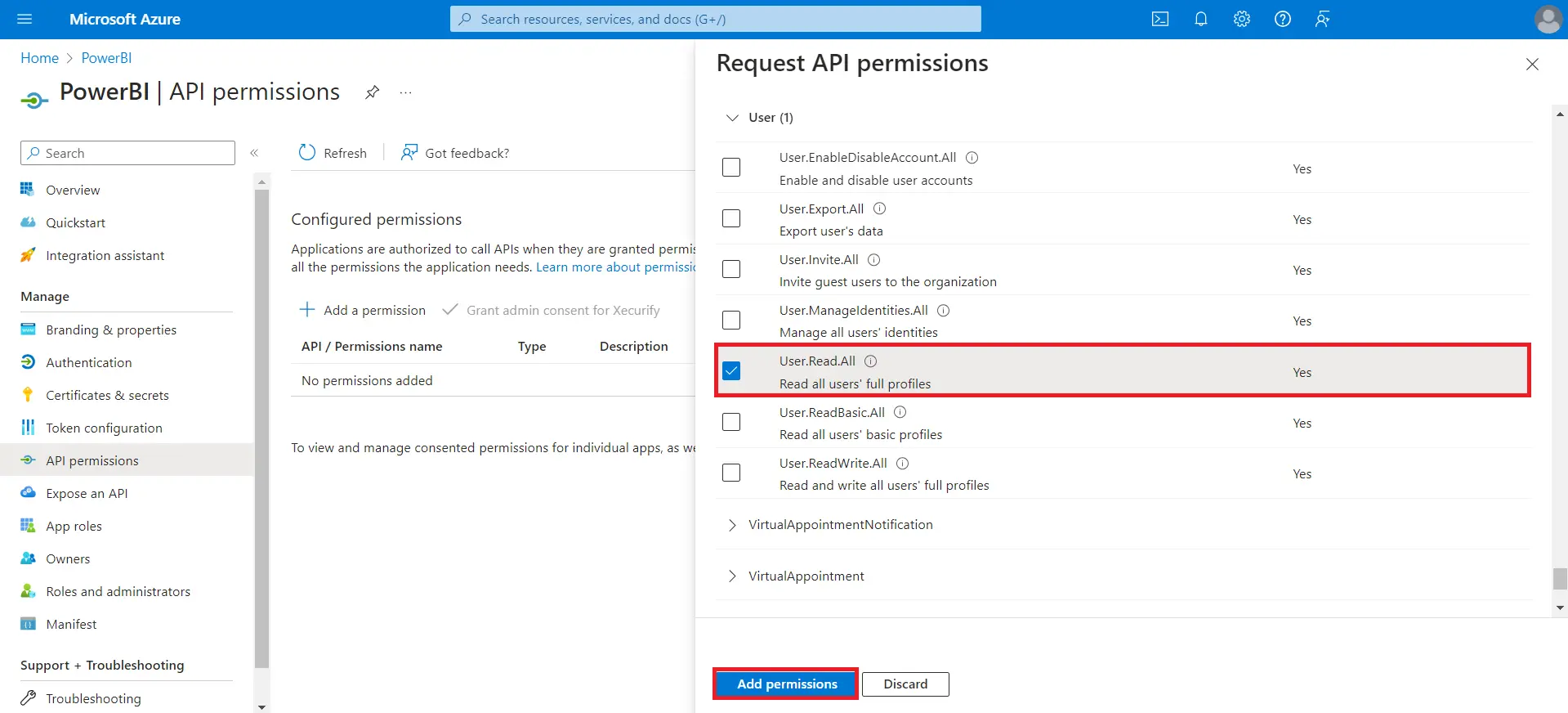Click Add permissions button
This screenshot has width=1568, height=713.
[x=787, y=684]
